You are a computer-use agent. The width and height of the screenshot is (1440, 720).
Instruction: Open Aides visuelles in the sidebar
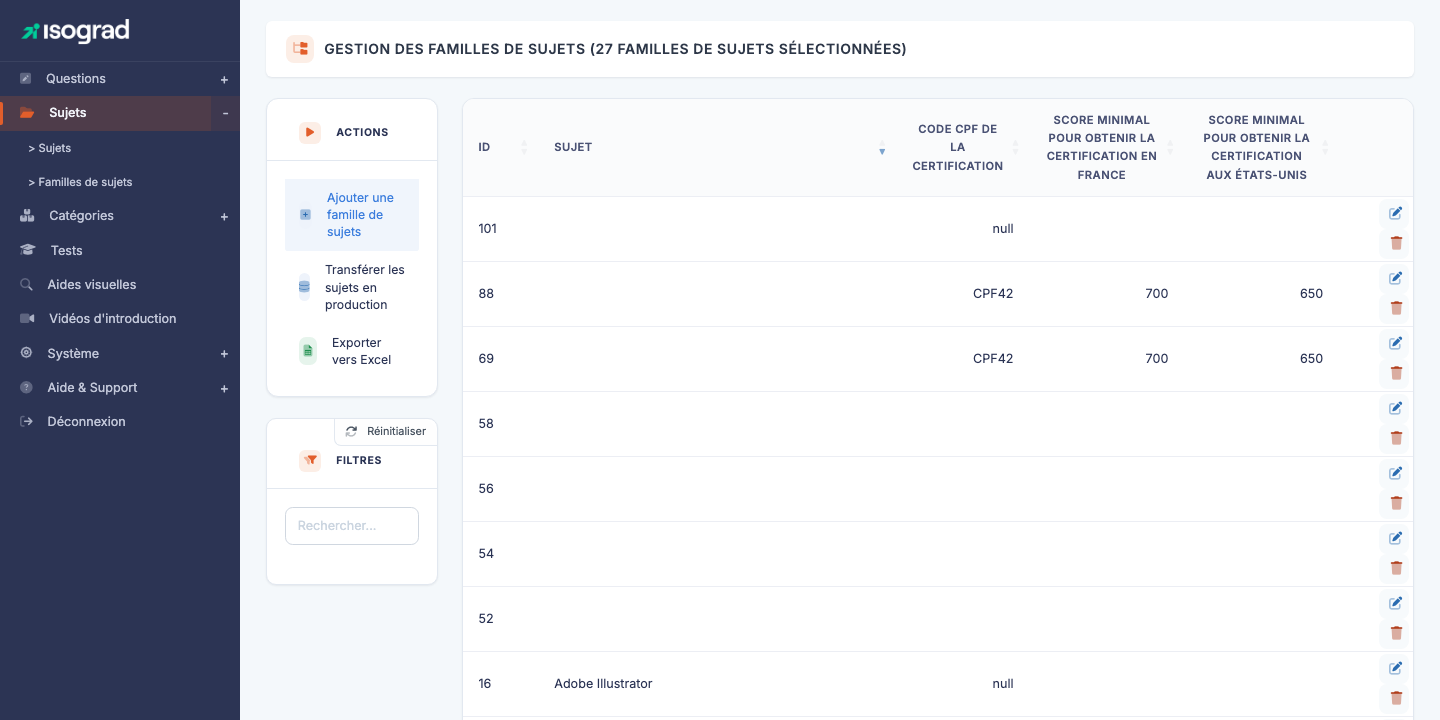pos(92,284)
